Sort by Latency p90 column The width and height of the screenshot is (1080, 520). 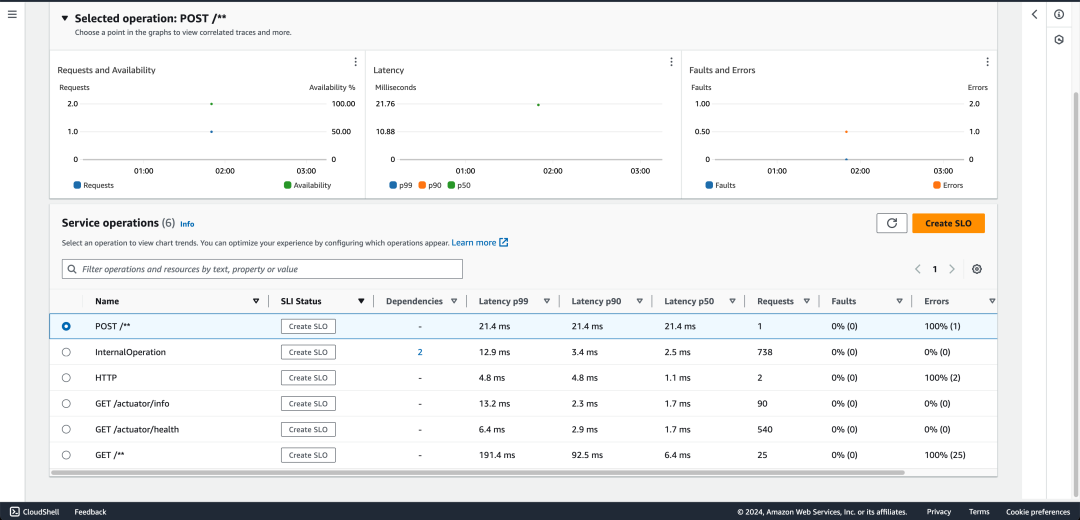(x=640, y=301)
